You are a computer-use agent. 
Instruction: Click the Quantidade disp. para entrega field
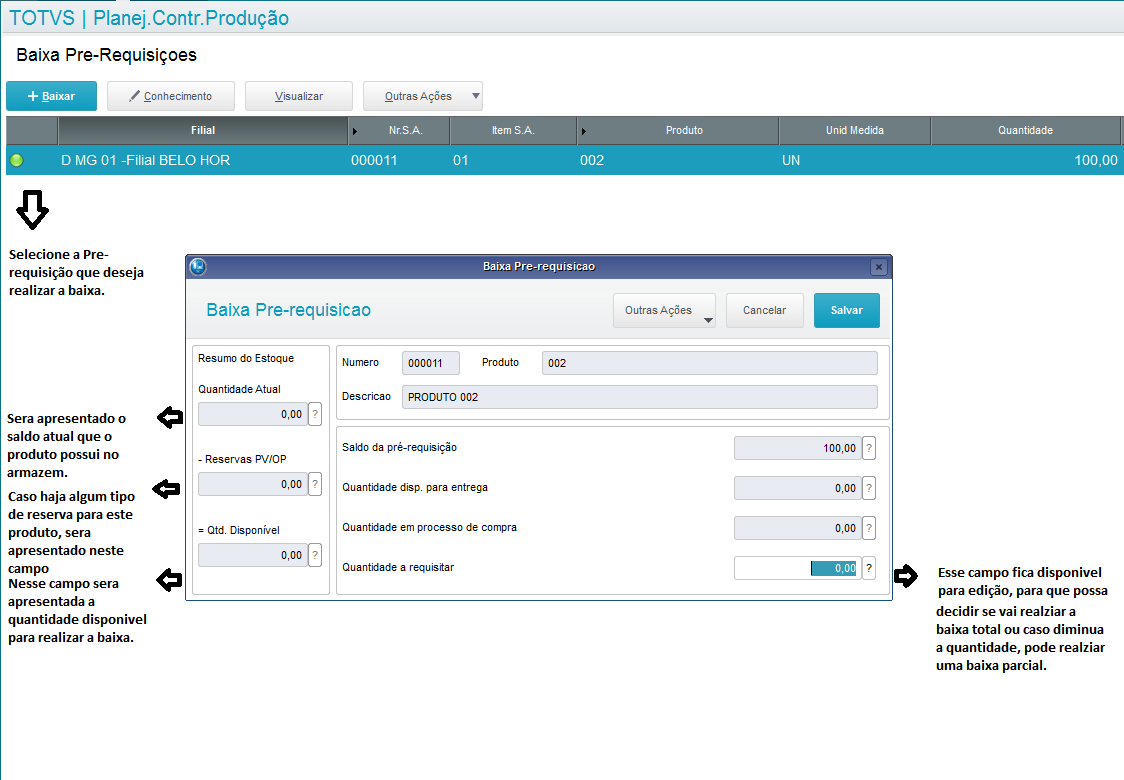797,488
